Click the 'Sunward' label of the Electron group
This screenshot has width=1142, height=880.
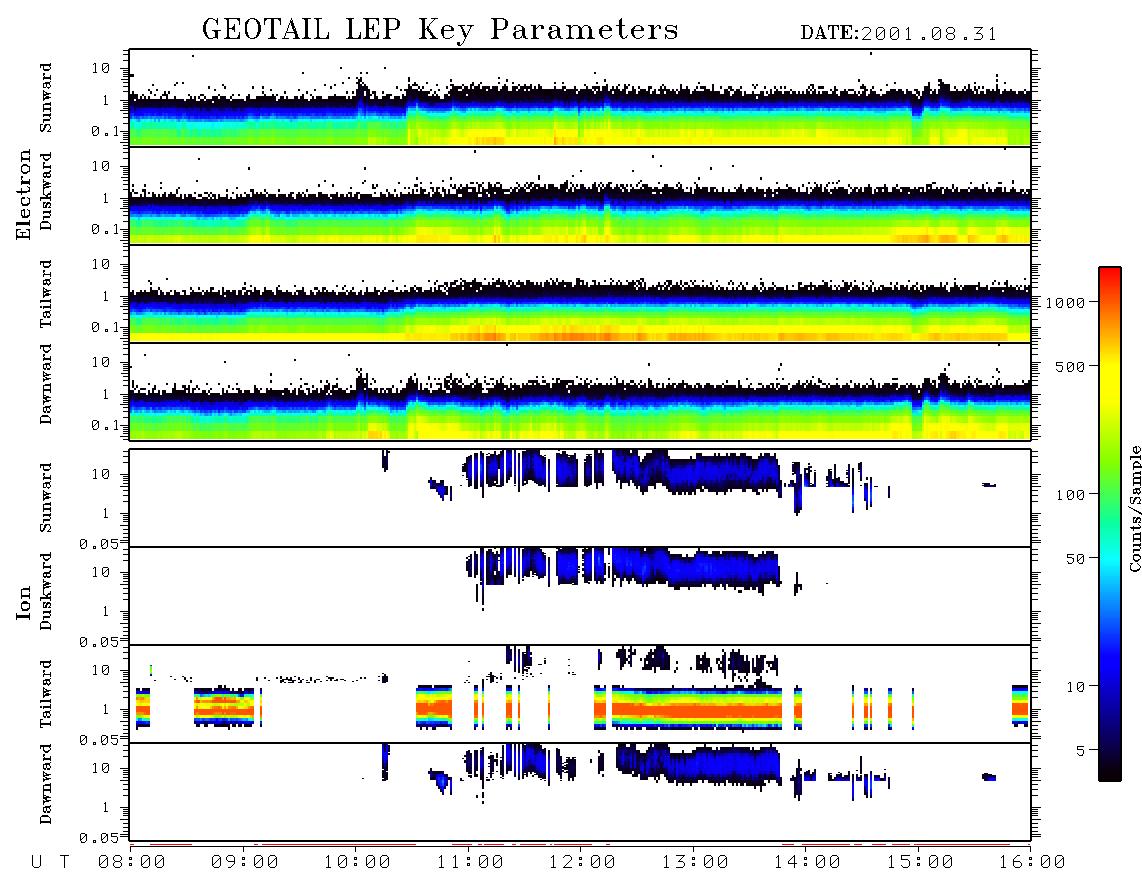(x=46, y=98)
